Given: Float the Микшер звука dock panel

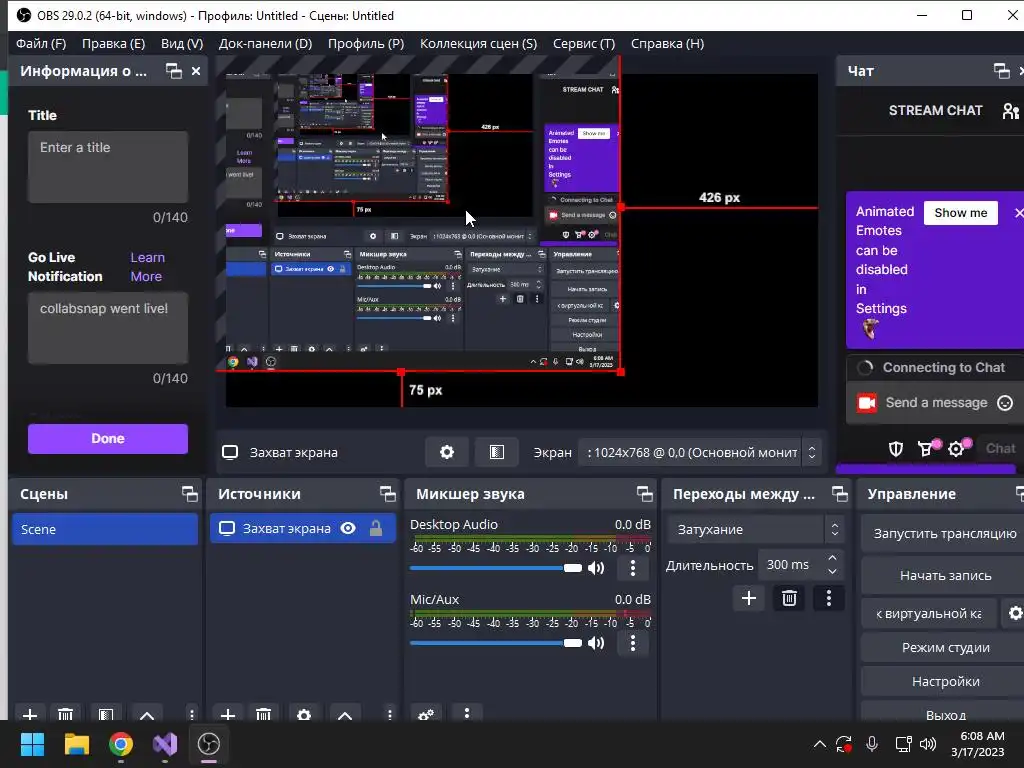Looking at the screenshot, I should [x=645, y=494].
